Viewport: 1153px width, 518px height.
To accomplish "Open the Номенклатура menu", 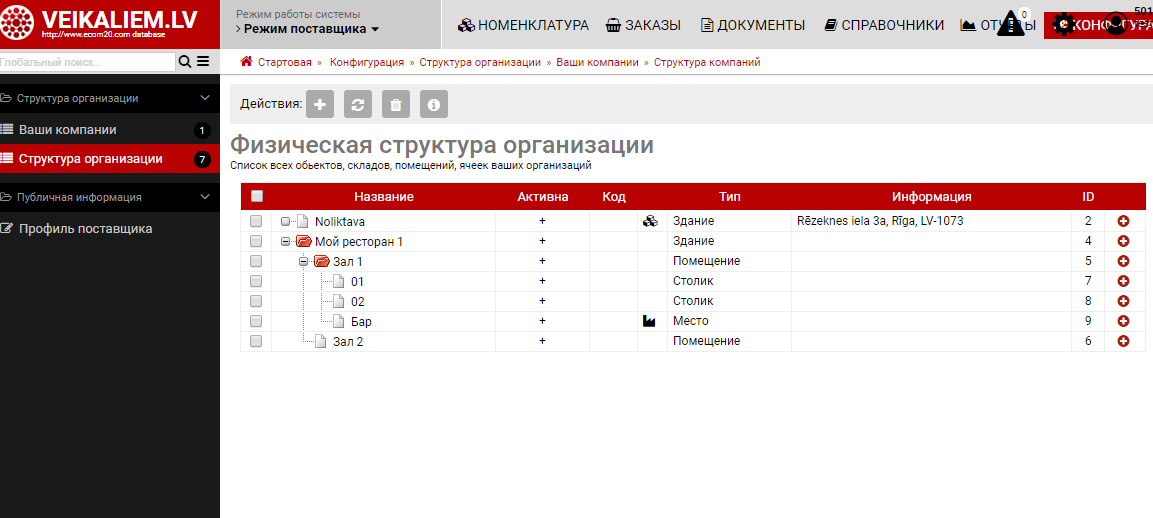I will pyautogui.click(x=523, y=25).
